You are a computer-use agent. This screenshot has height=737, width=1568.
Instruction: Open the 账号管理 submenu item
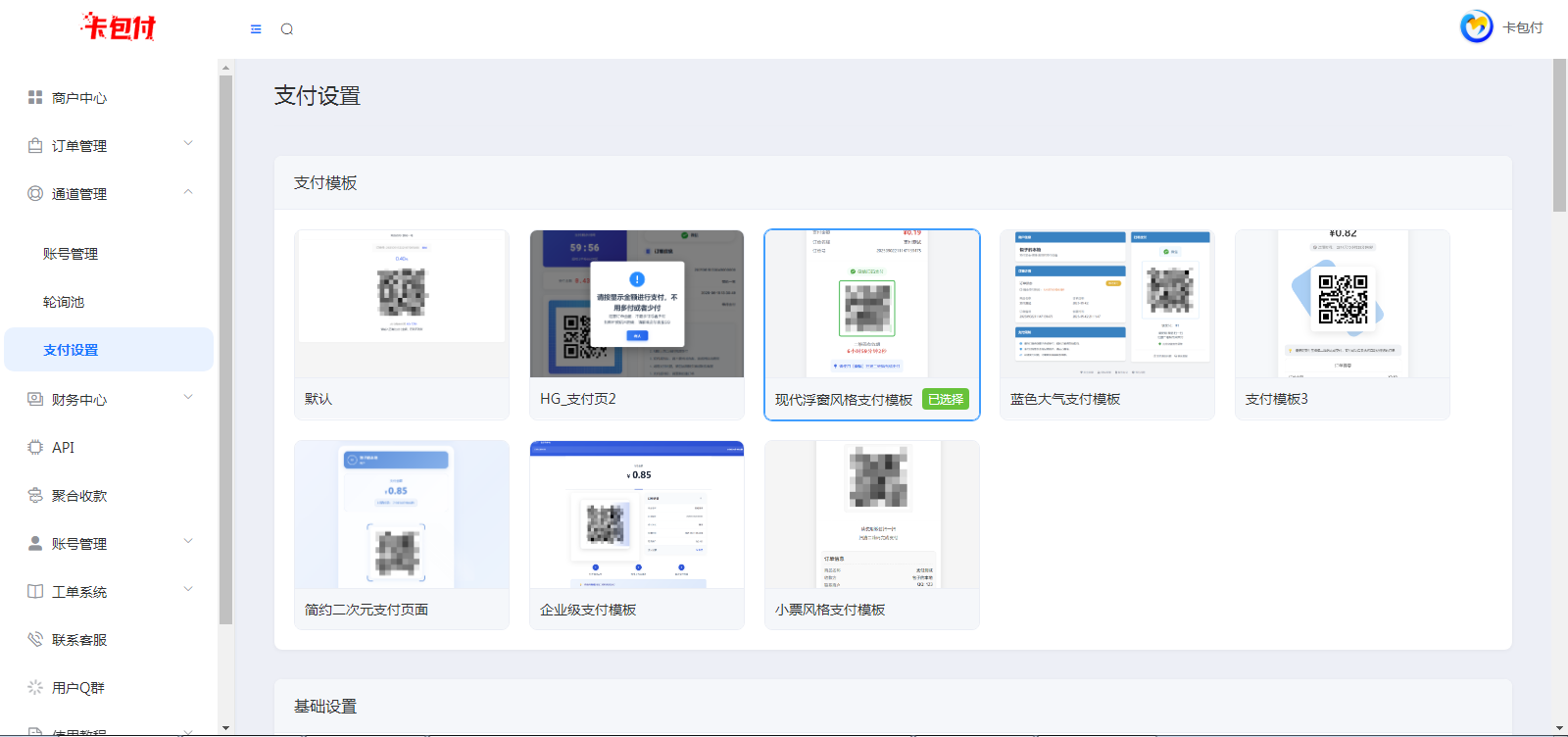pyautogui.click(x=71, y=254)
